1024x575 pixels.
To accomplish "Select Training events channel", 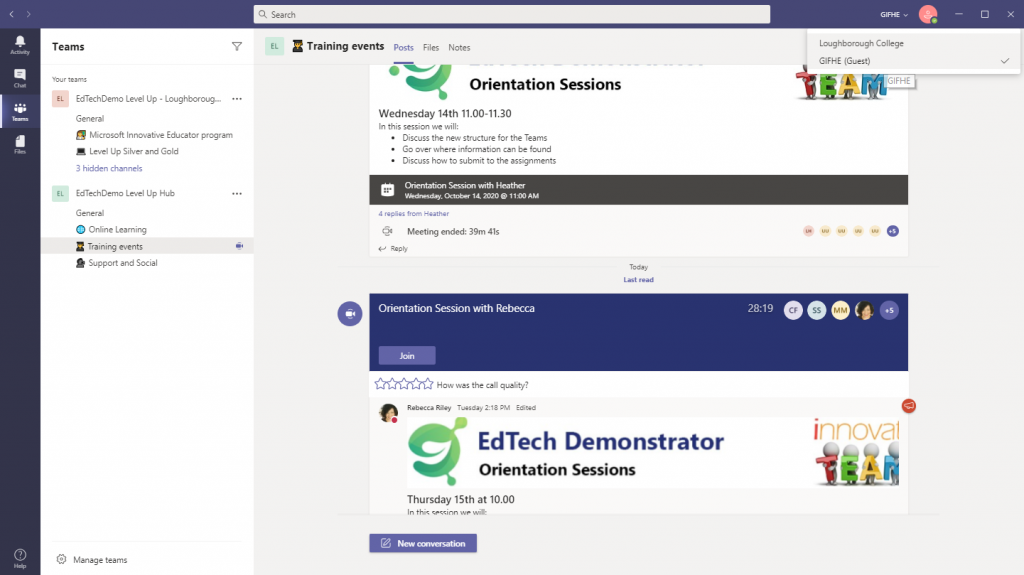I will [148, 246].
